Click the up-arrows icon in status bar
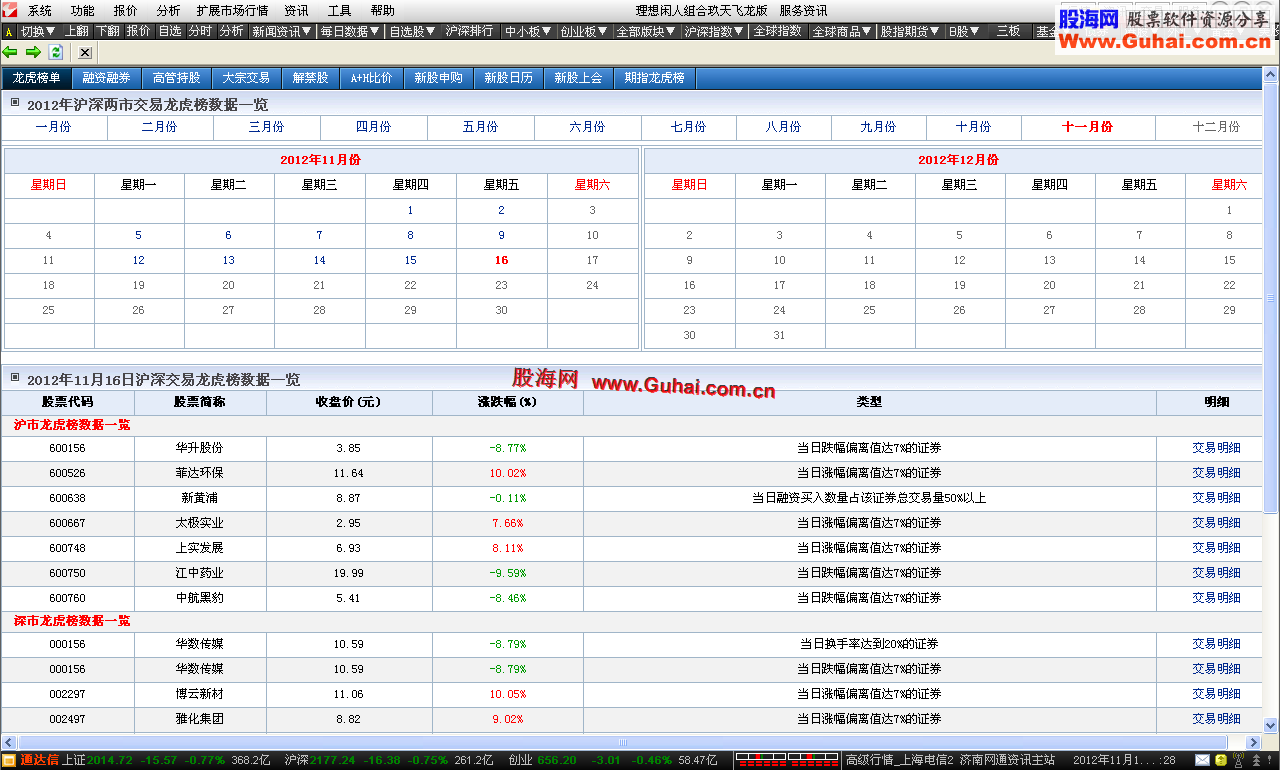The height and width of the screenshot is (770, 1280). pyautogui.click(x=1254, y=760)
